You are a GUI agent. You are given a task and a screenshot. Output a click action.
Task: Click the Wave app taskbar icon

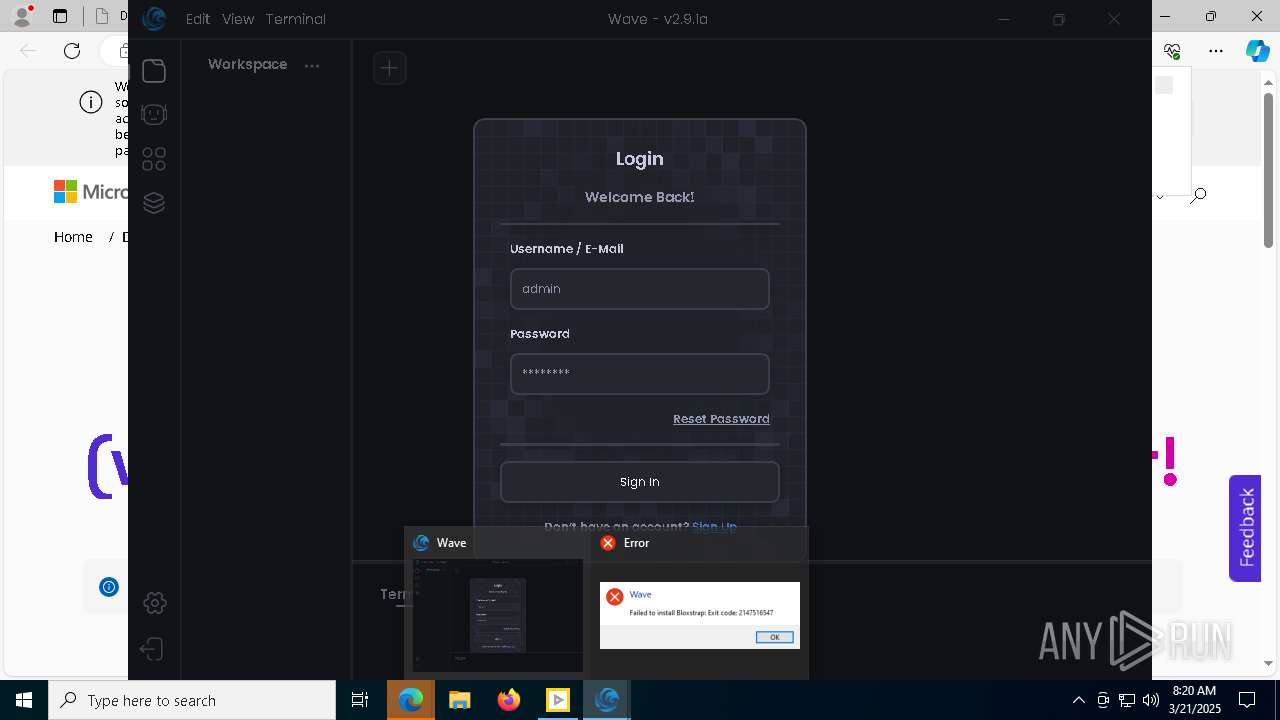[x=607, y=700]
